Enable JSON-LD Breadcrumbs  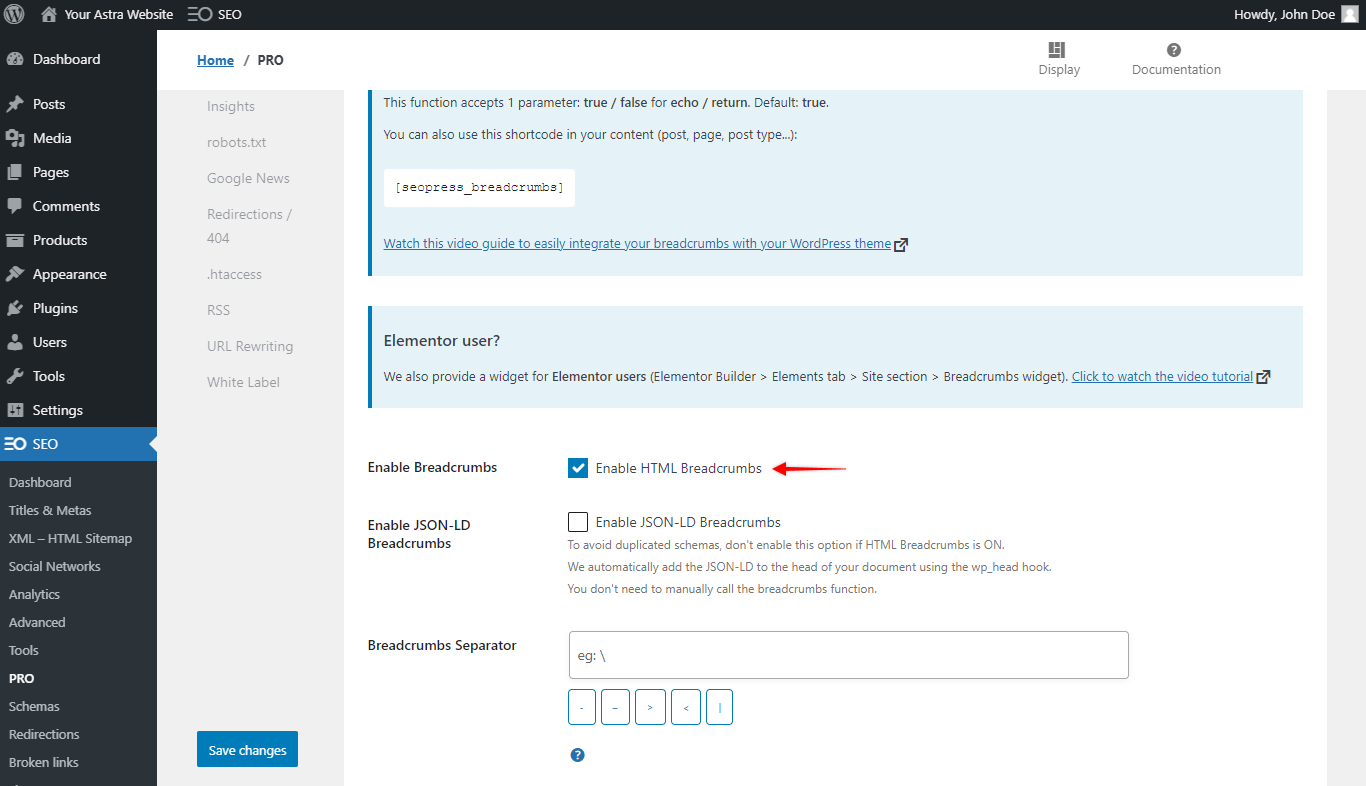578,521
